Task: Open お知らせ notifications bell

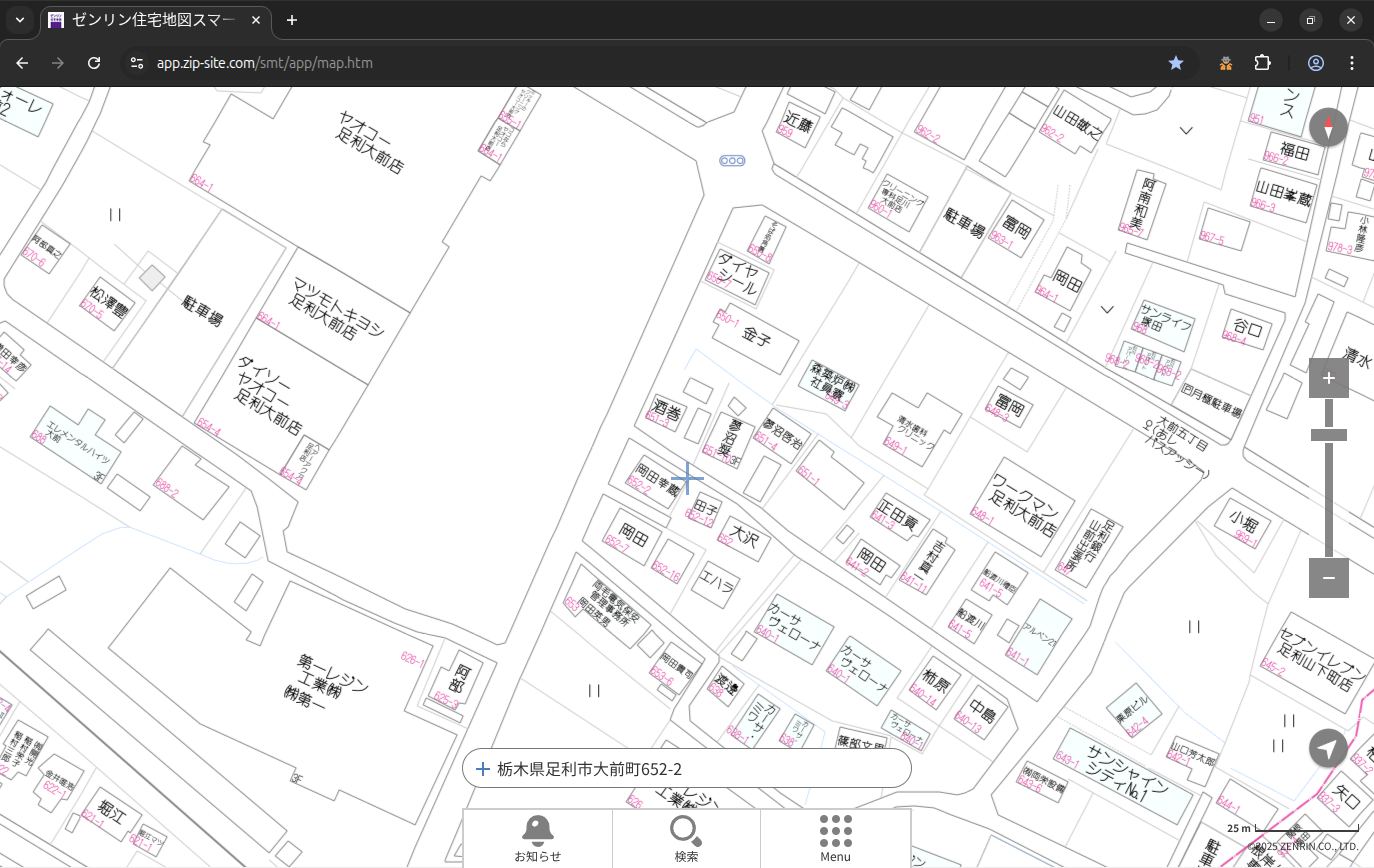Action: pos(537,837)
